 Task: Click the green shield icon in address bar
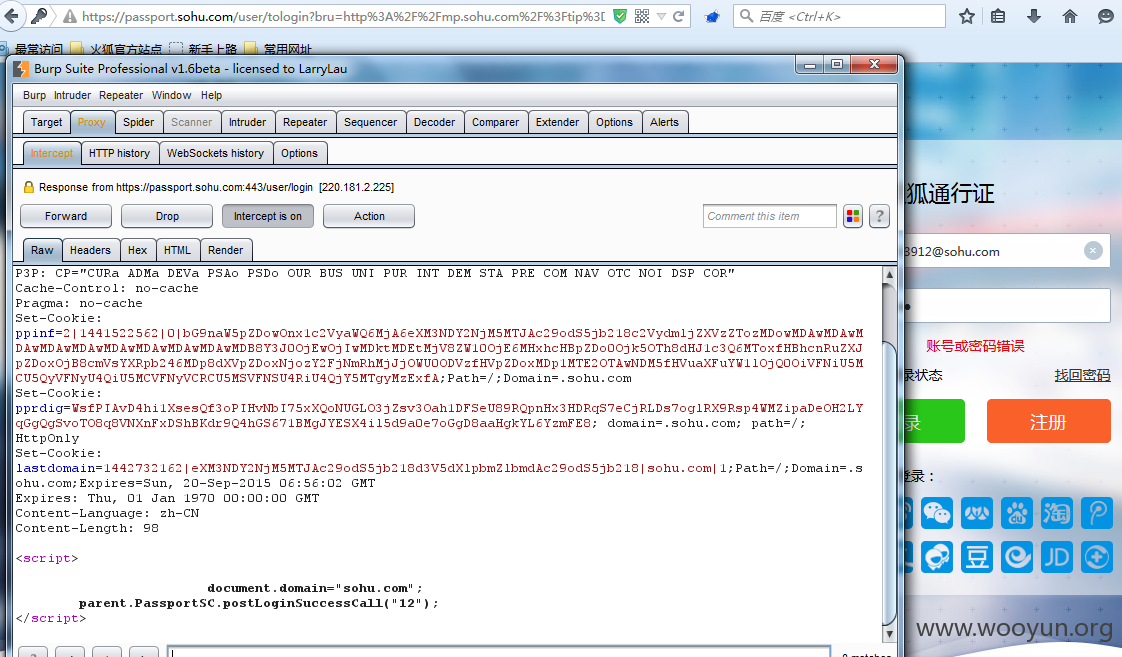(x=620, y=16)
